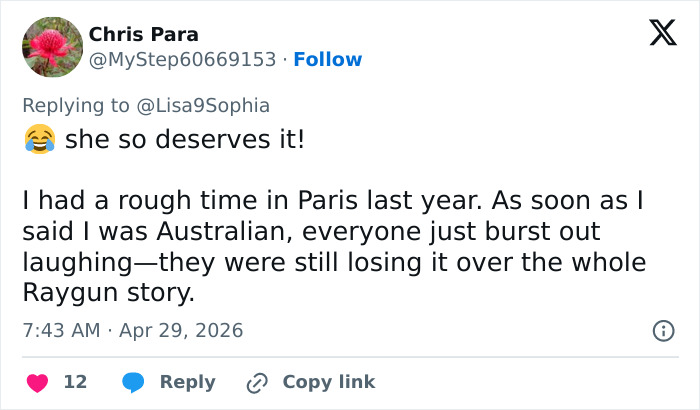Click the like count showing 12
This screenshot has width=700, height=410.
click(75, 382)
